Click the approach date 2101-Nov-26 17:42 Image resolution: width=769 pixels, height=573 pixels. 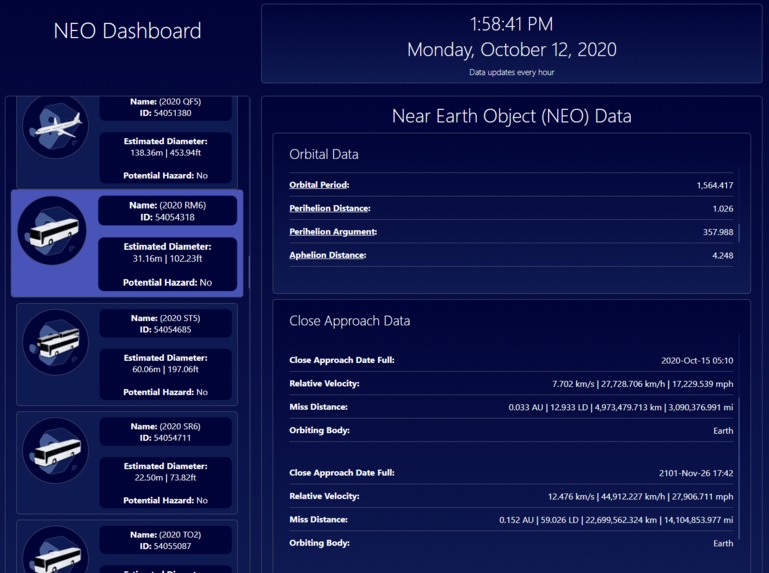pos(696,473)
